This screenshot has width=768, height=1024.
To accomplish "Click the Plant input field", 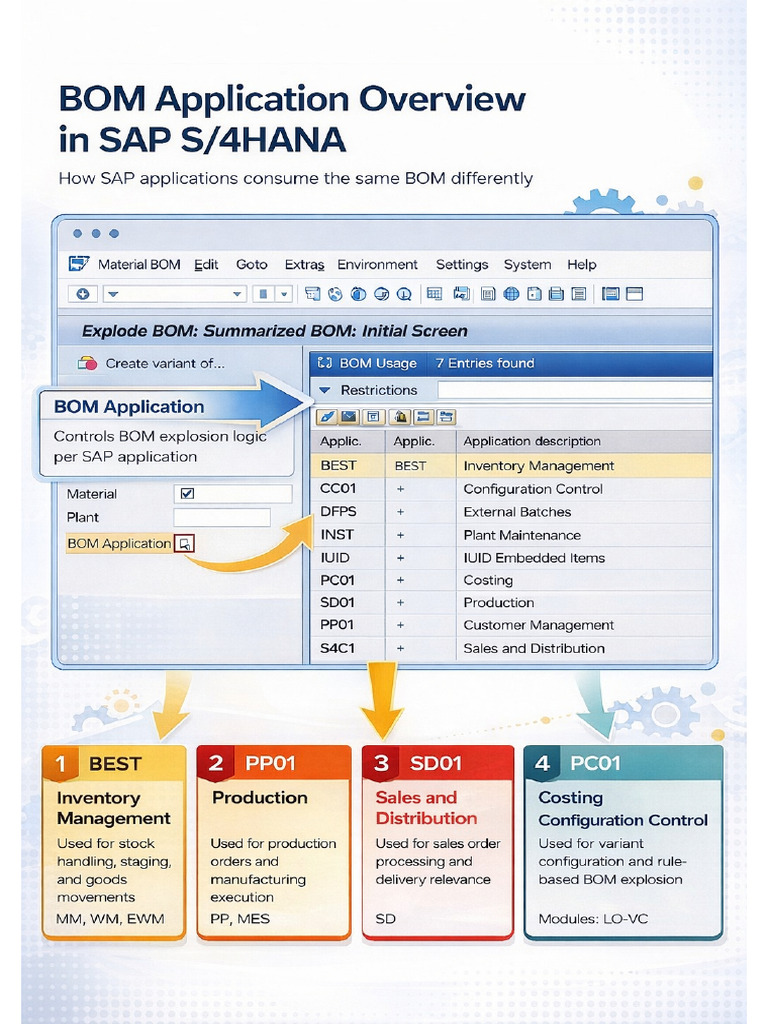I will pos(222,517).
